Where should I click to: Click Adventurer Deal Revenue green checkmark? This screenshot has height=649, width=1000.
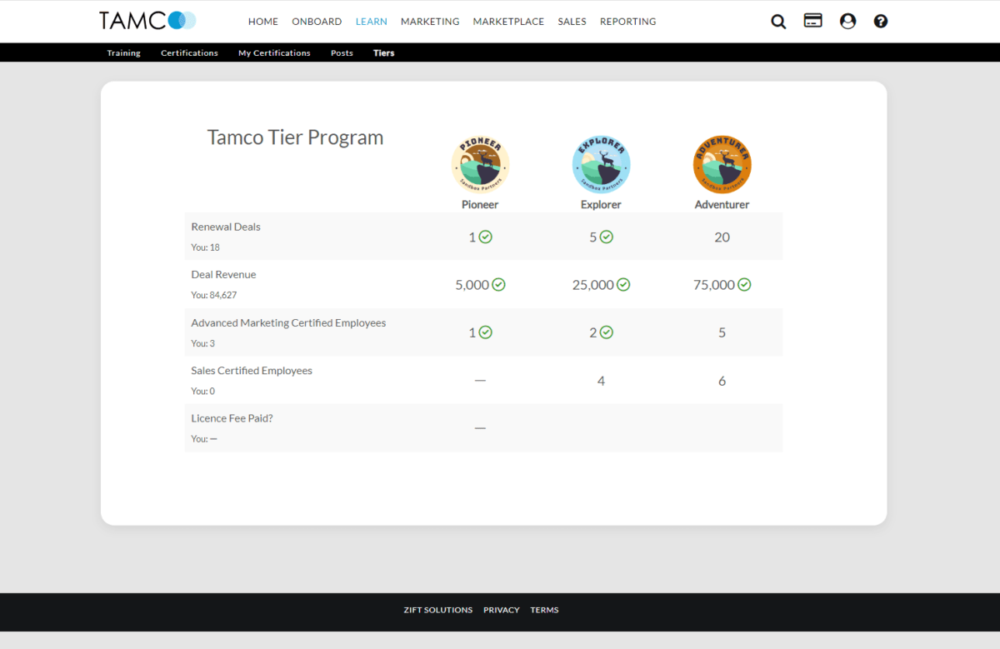744,285
